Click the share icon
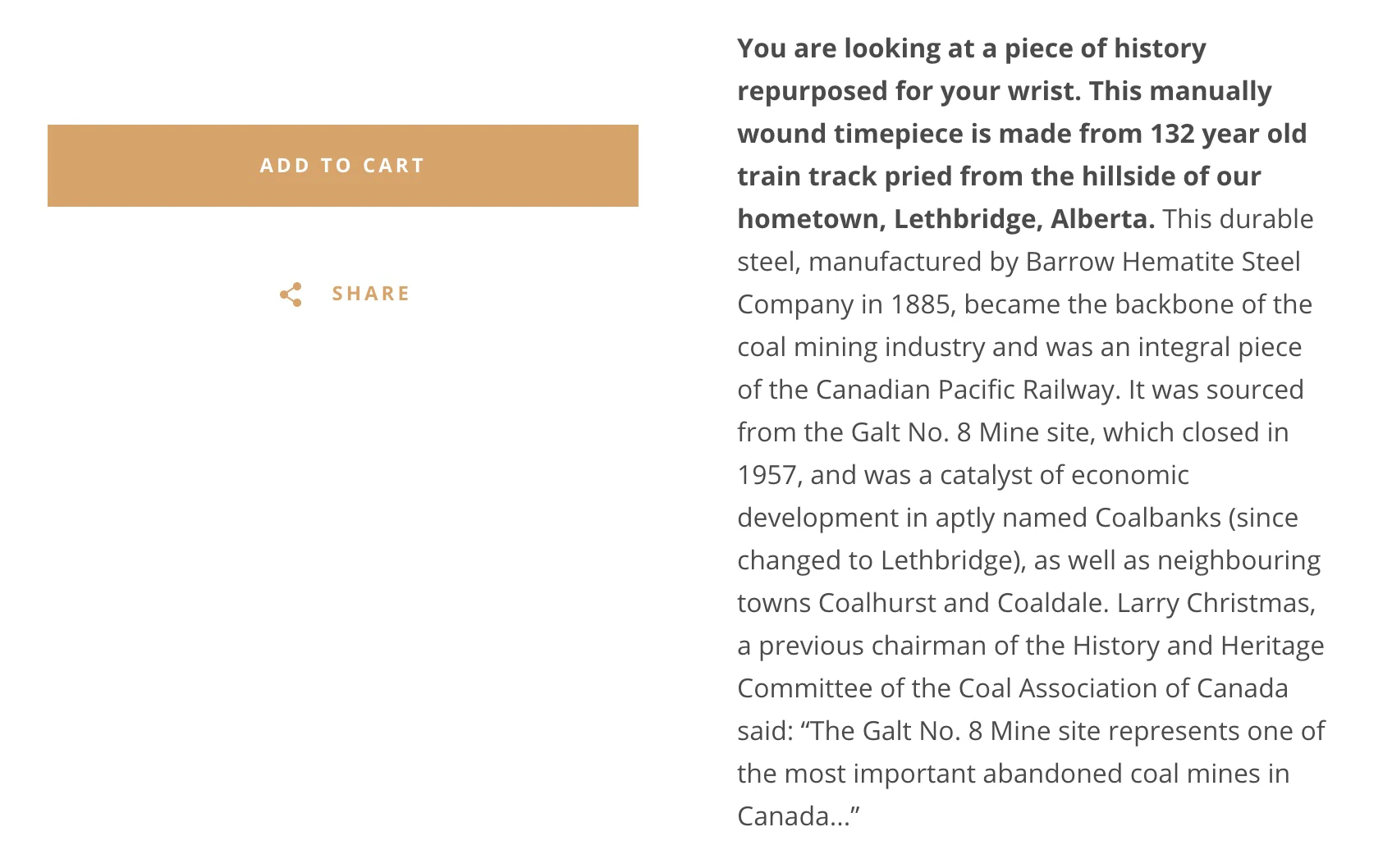 click(x=291, y=295)
